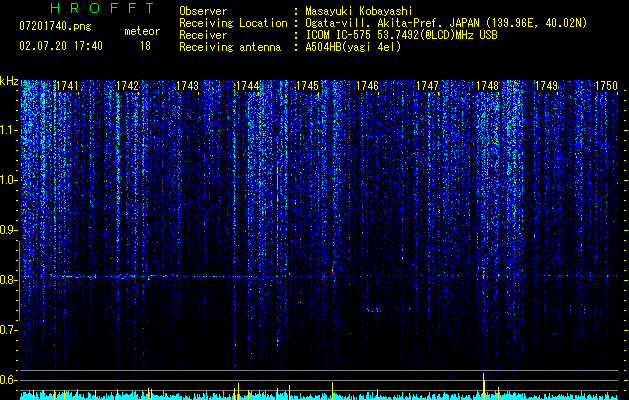Click the 0.9 kHz frequency axis label
629x400 pixels.
coord(9,230)
